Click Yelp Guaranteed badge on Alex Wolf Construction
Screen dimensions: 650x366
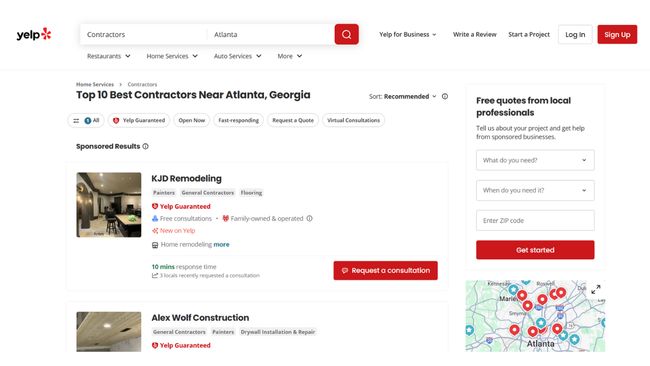[181, 345]
